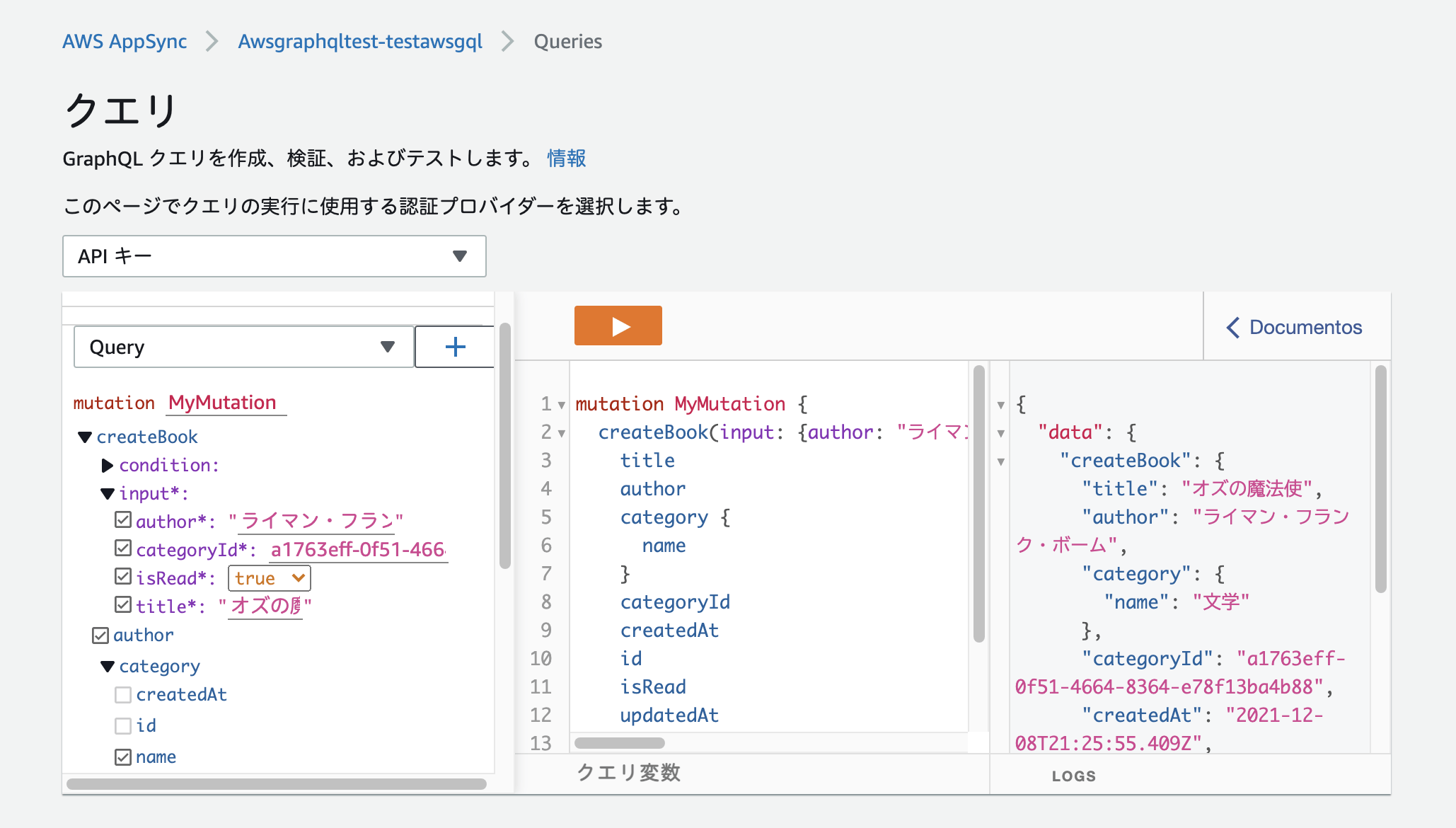Collapse the "createBook" result object arrow
Viewport: 1456px width, 828px height.
tap(1000, 462)
